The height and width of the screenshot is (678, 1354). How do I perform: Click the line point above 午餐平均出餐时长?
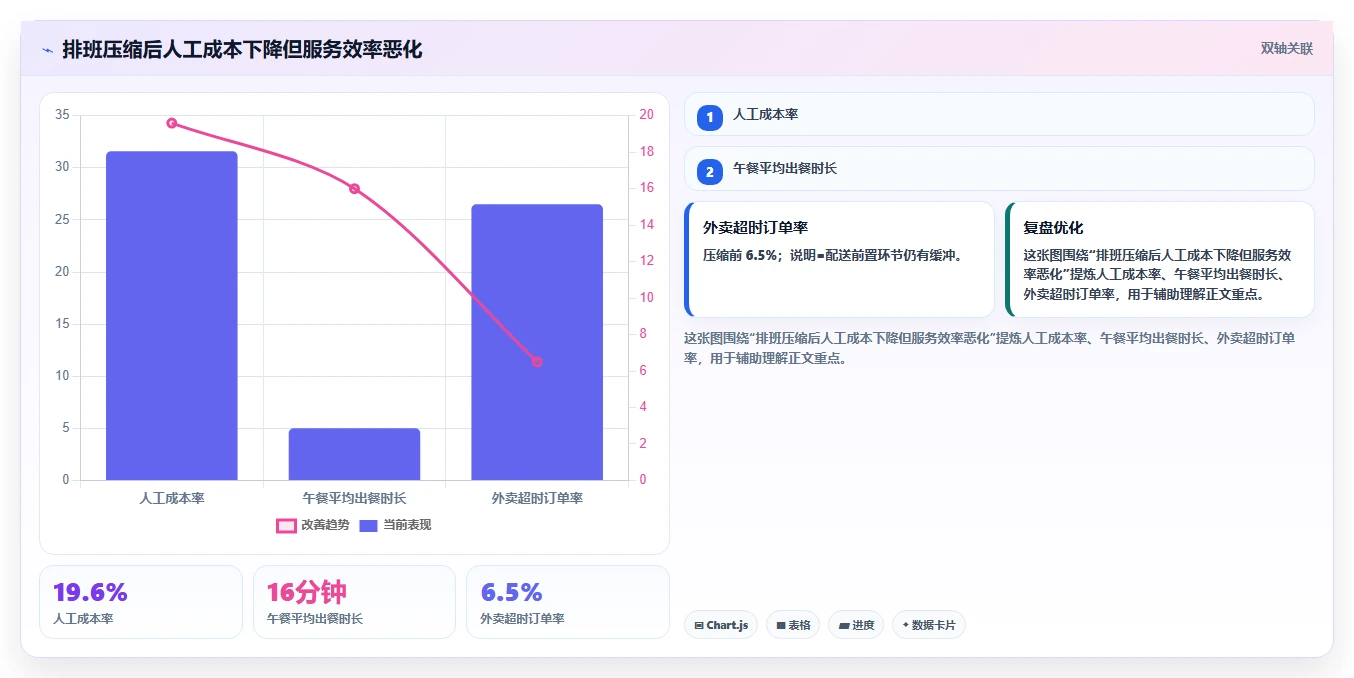point(354,189)
